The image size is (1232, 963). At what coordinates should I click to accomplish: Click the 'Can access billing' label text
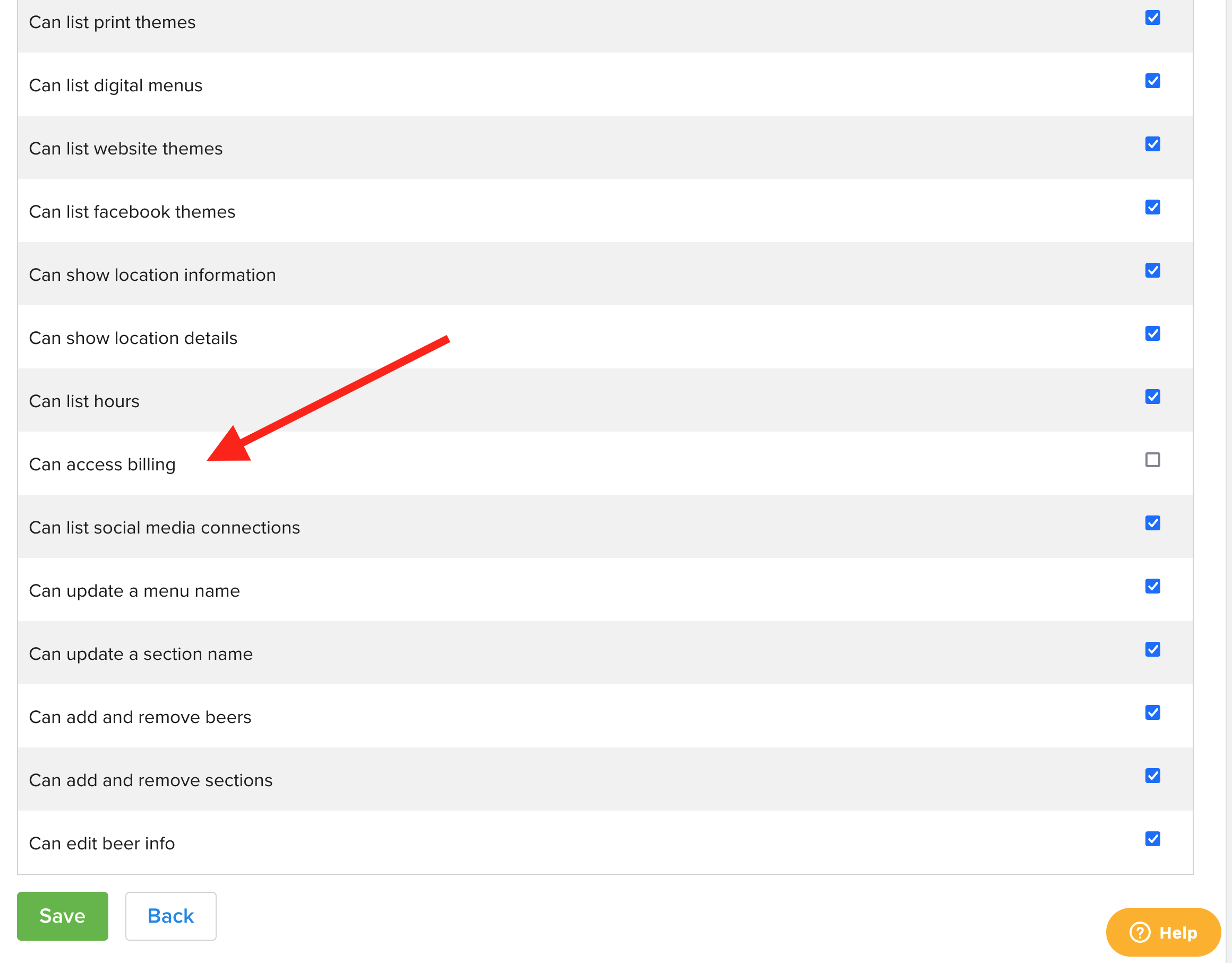point(102,464)
